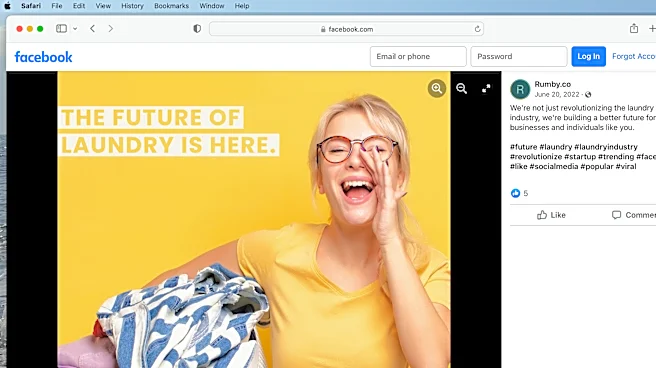Open the Bookmarks menu

(171, 6)
